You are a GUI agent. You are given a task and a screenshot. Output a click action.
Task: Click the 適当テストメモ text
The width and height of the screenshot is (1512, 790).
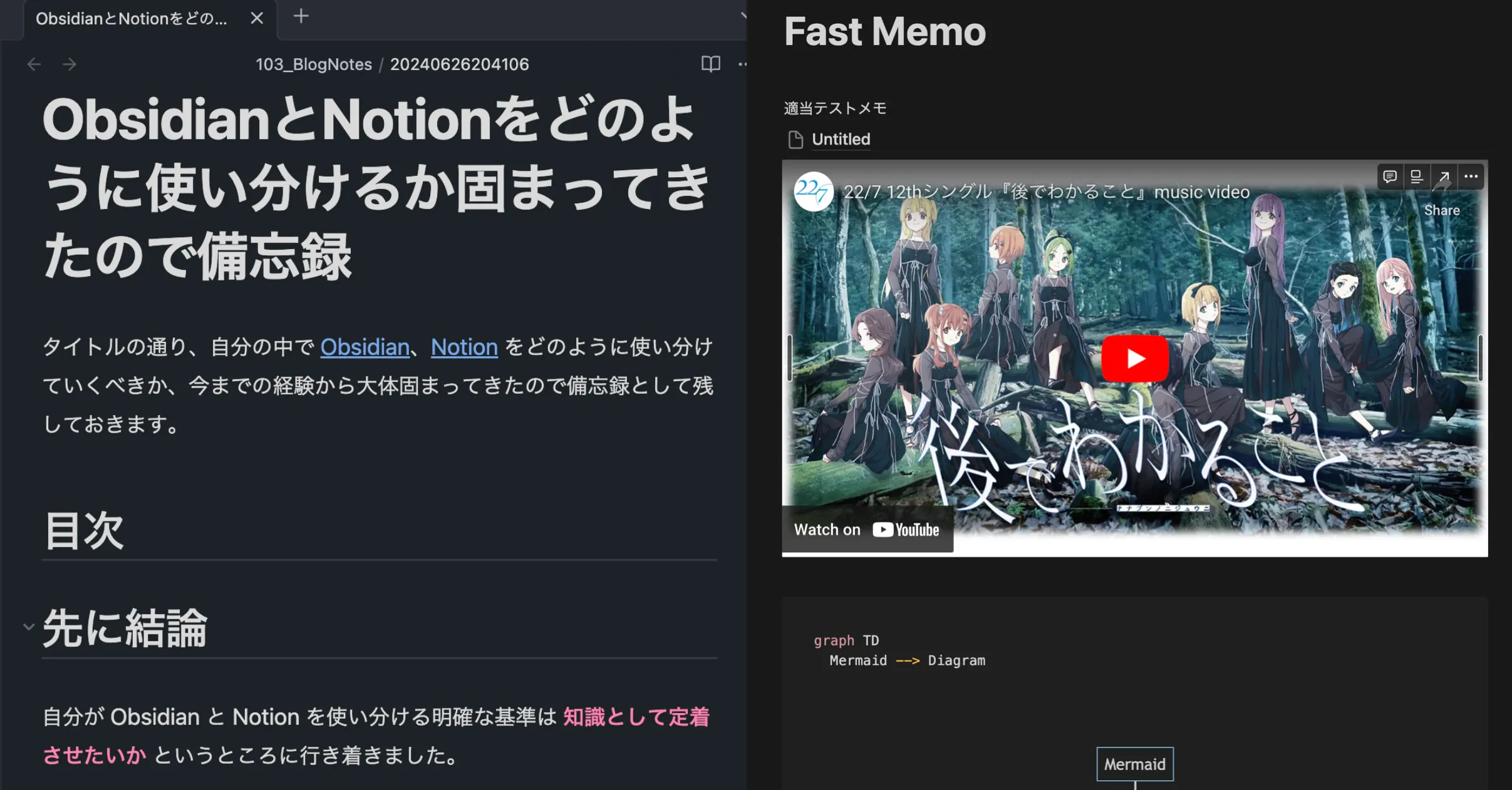[x=835, y=108]
